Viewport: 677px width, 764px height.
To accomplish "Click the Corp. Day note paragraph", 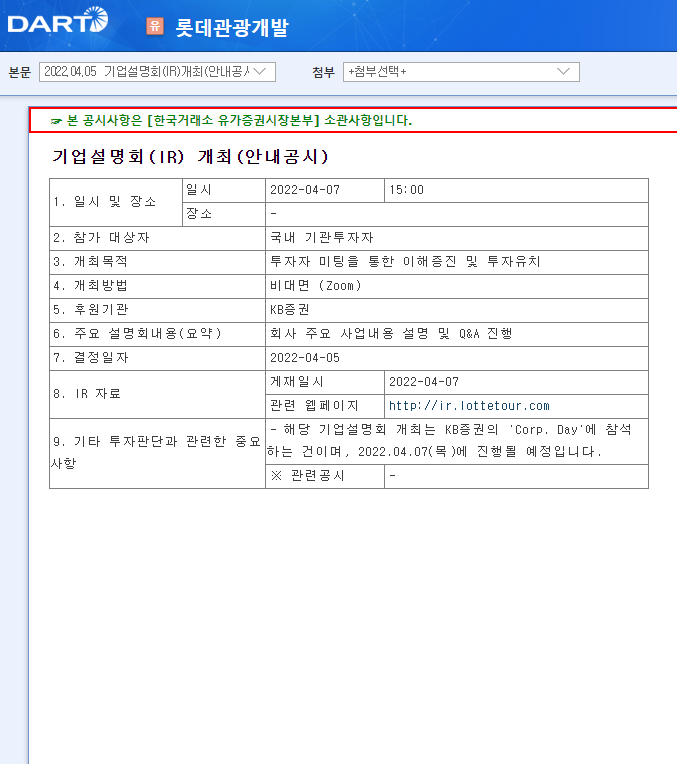I will tap(449, 440).
